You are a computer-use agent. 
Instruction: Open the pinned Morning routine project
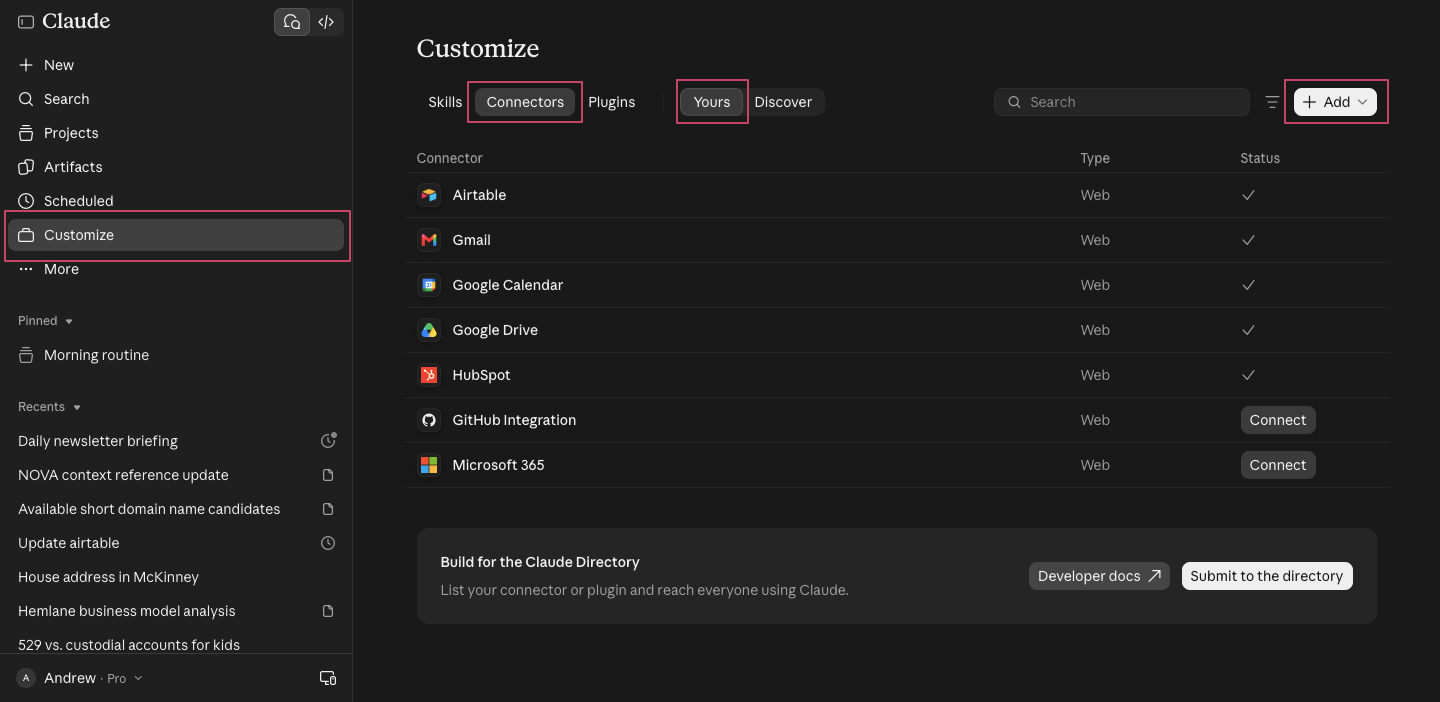click(x=176, y=355)
